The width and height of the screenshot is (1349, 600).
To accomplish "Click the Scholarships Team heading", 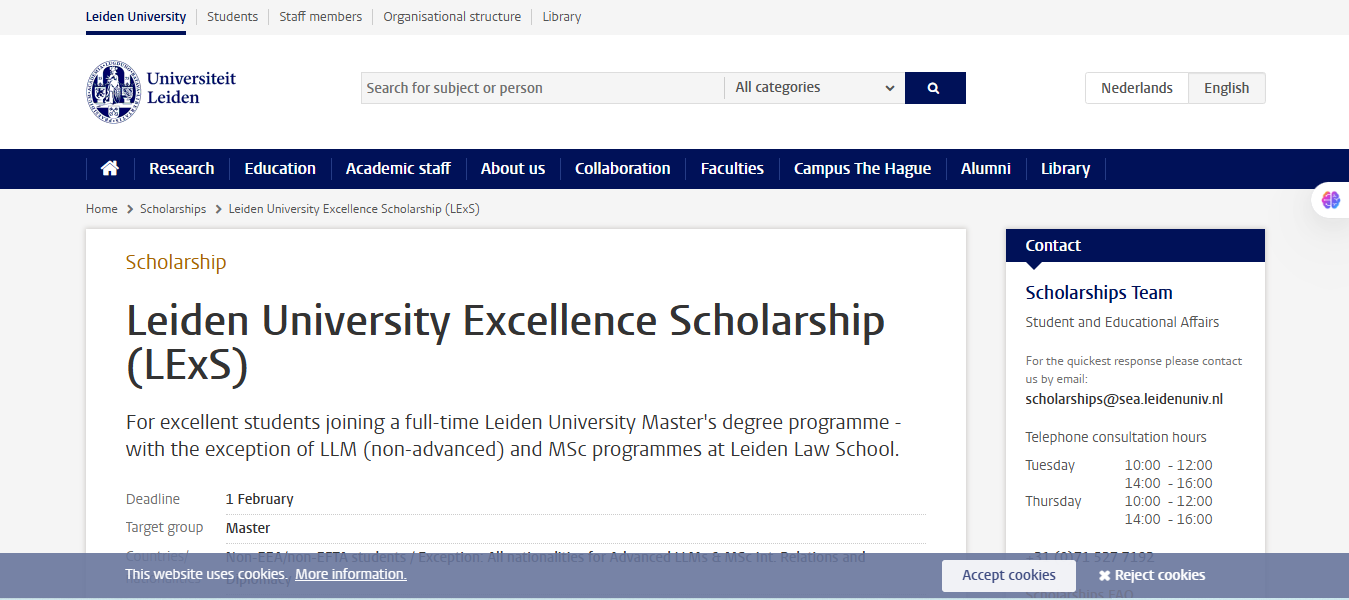I will (1099, 293).
